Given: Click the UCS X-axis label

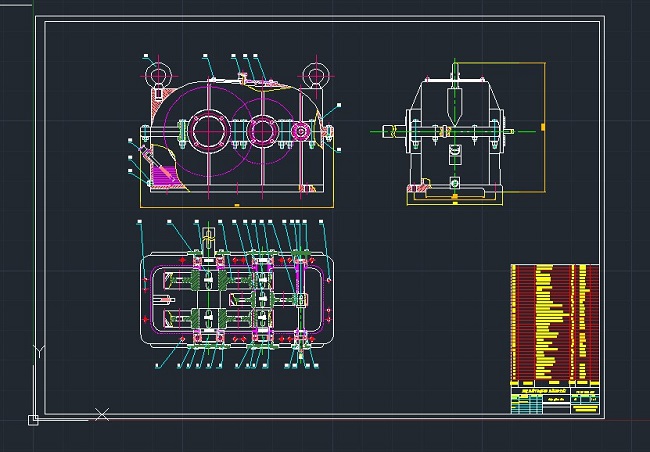Looking at the screenshot, I should [101, 413].
